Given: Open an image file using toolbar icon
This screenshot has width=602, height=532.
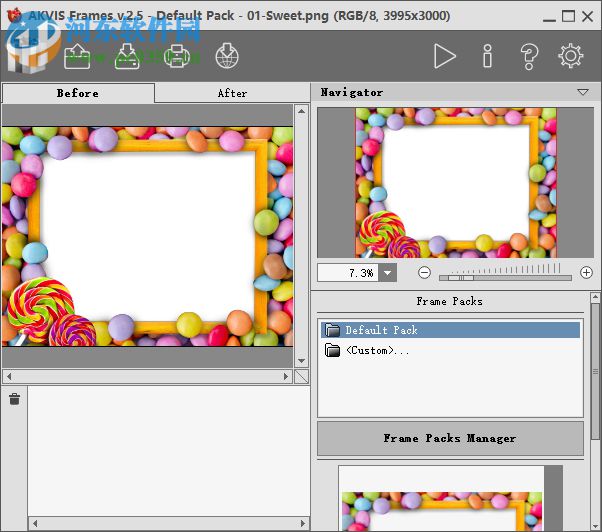Looking at the screenshot, I should pyautogui.click(x=77, y=56).
